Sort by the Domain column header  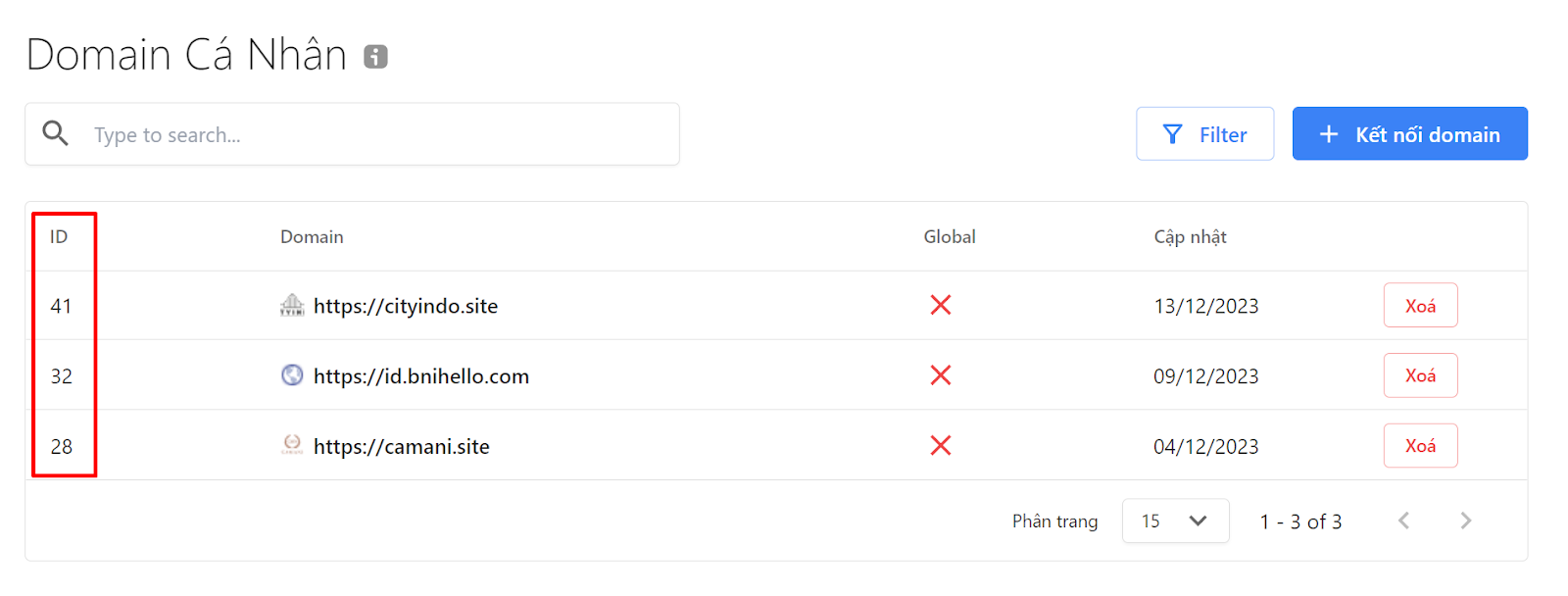point(312,236)
